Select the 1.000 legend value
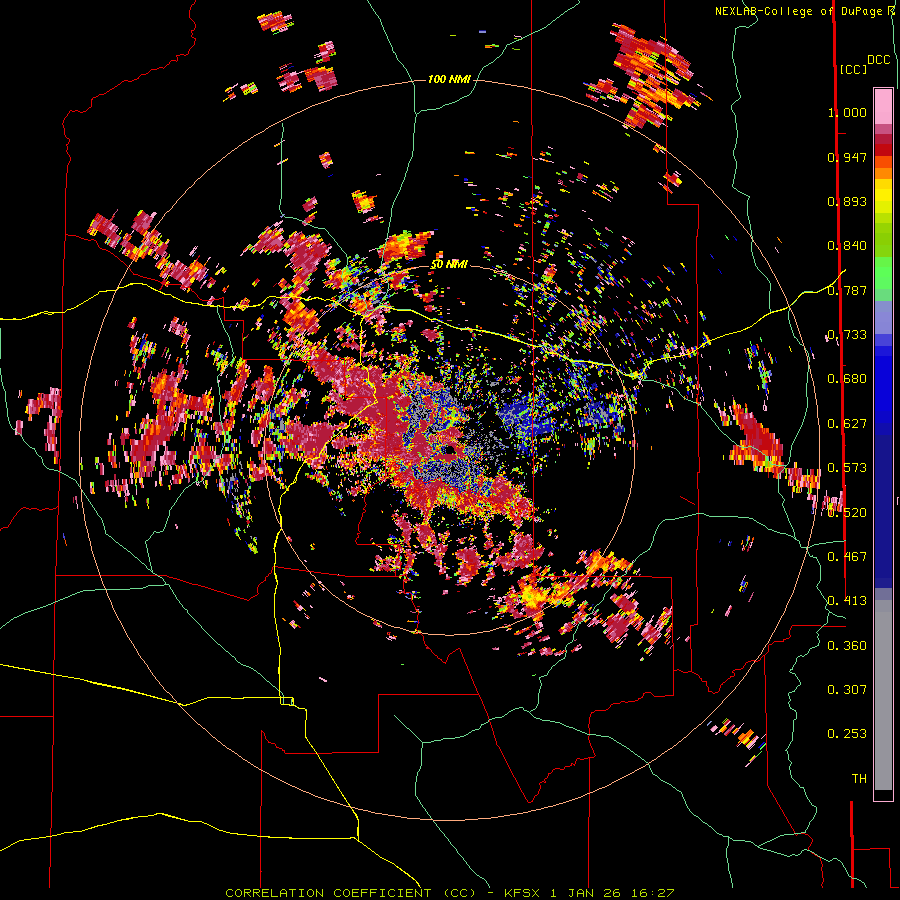 click(x=847, y=112)
